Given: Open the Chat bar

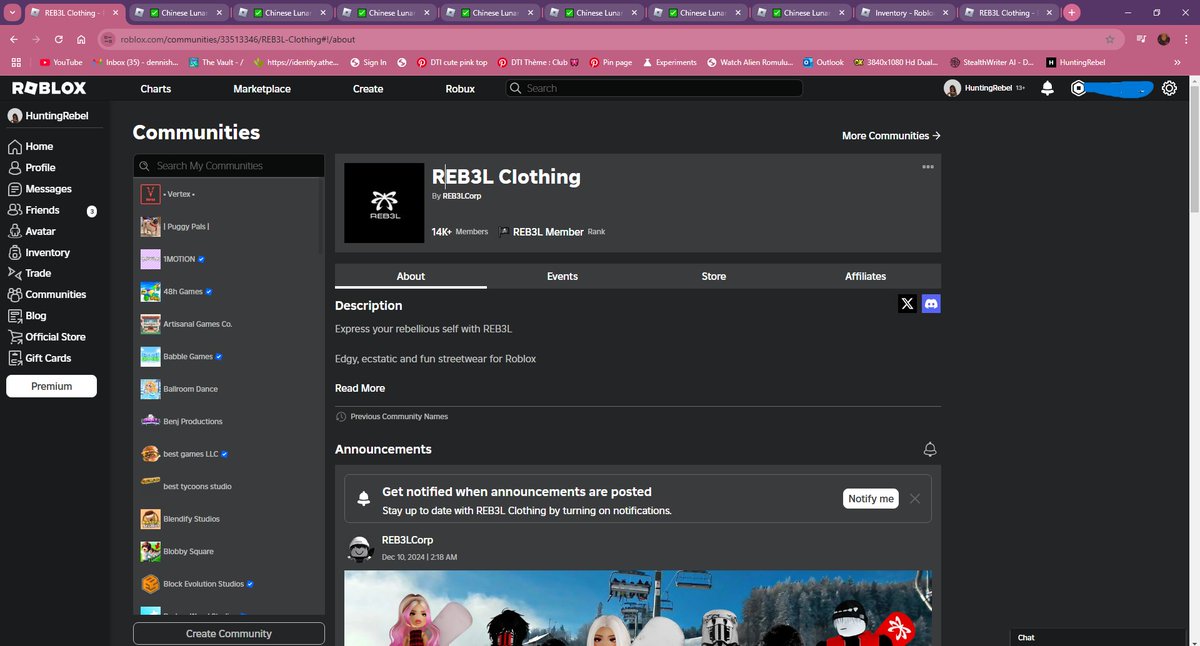Looking at the screenshot, I should (x=1099, y=637).
